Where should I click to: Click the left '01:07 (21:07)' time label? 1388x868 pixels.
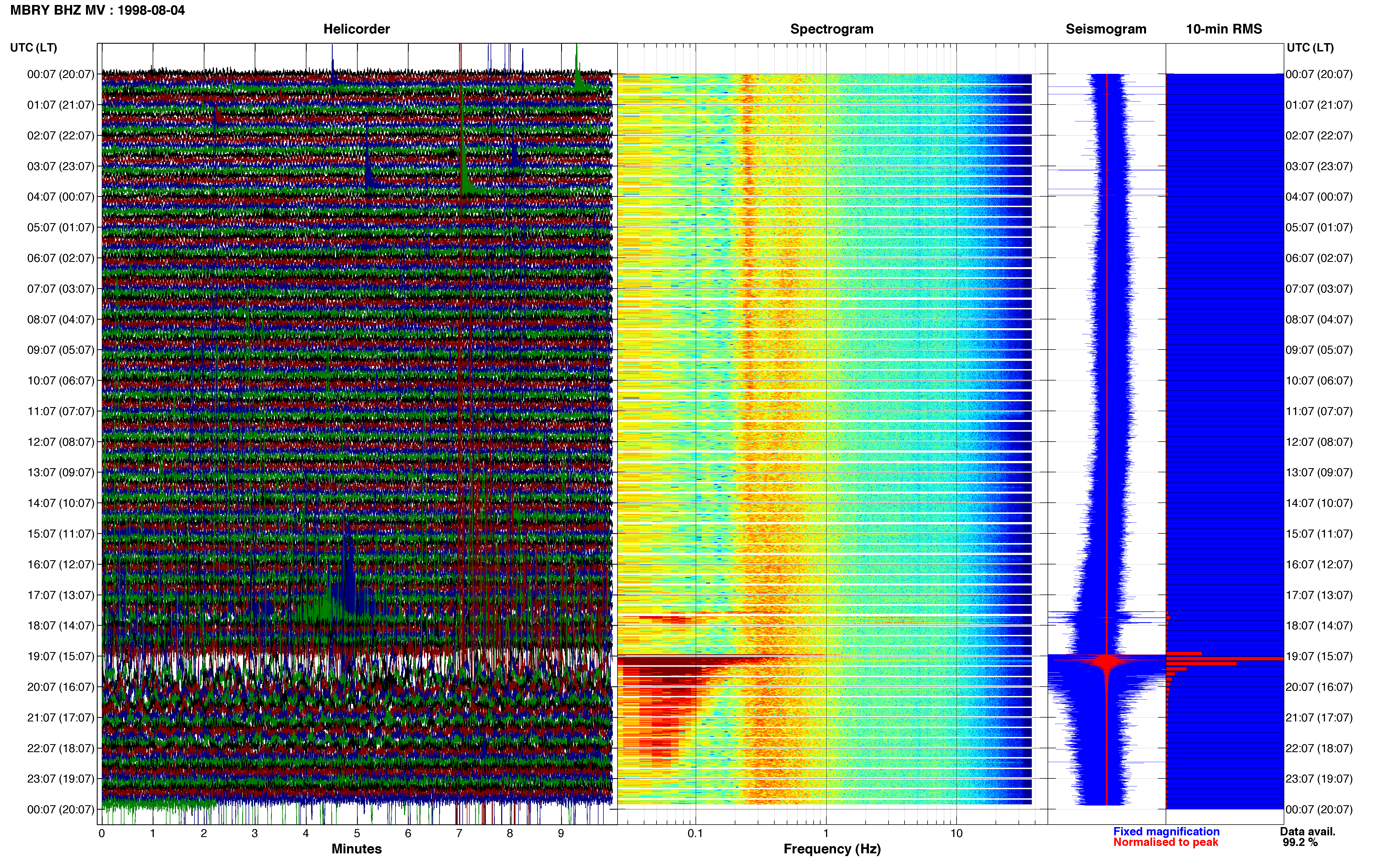60,105
